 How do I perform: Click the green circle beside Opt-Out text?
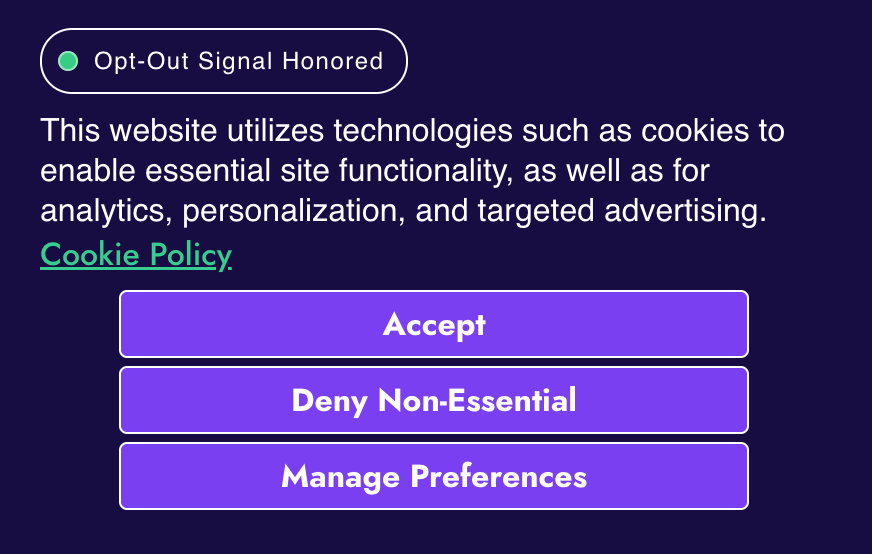[x=69, y=61]
